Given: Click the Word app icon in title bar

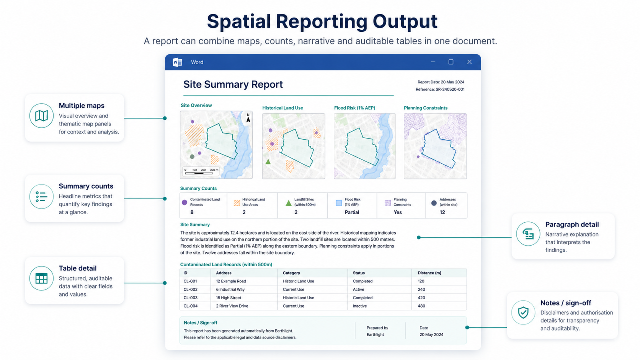Looking at the screenshot, I should point(178,62).
